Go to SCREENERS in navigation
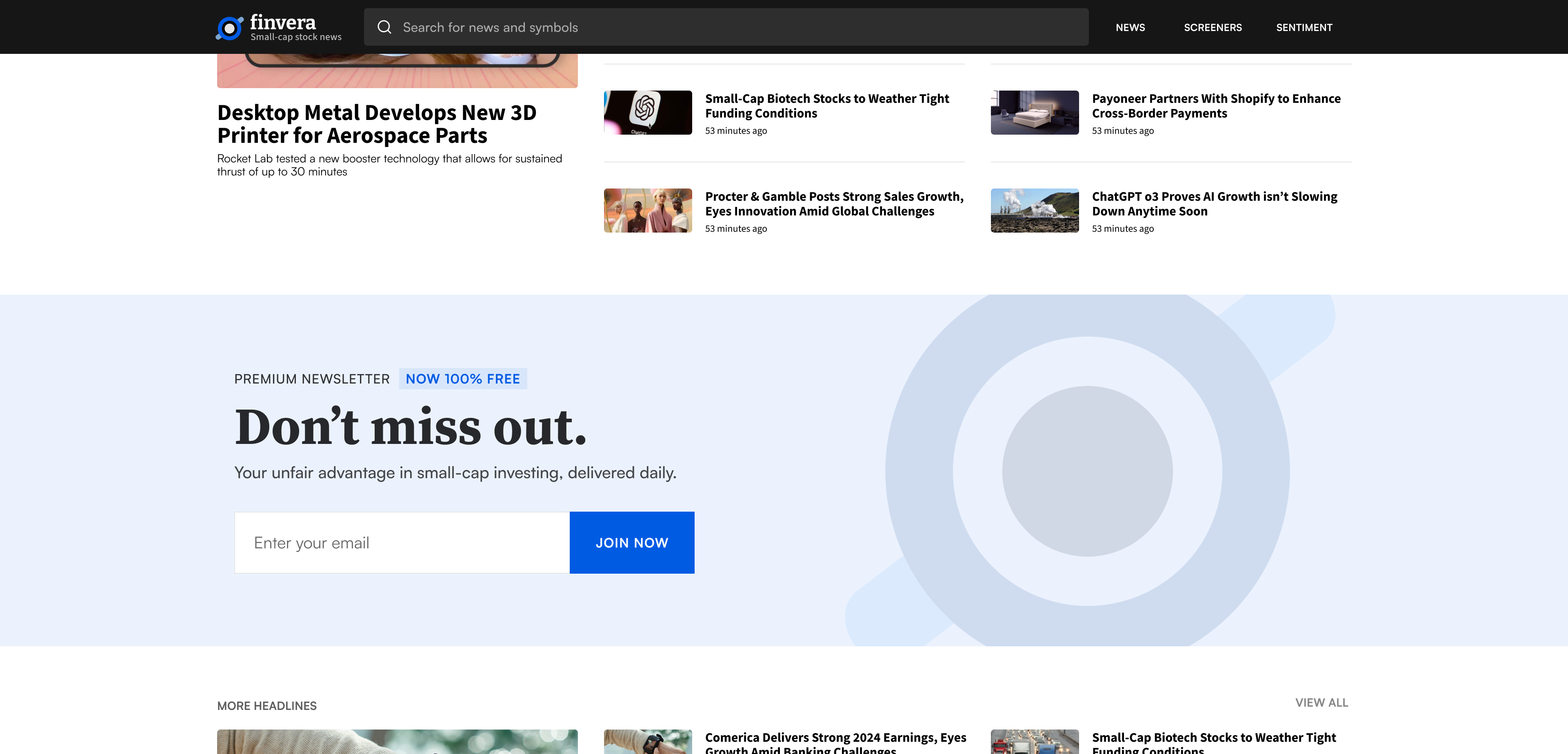 [x=1213, y=27]
